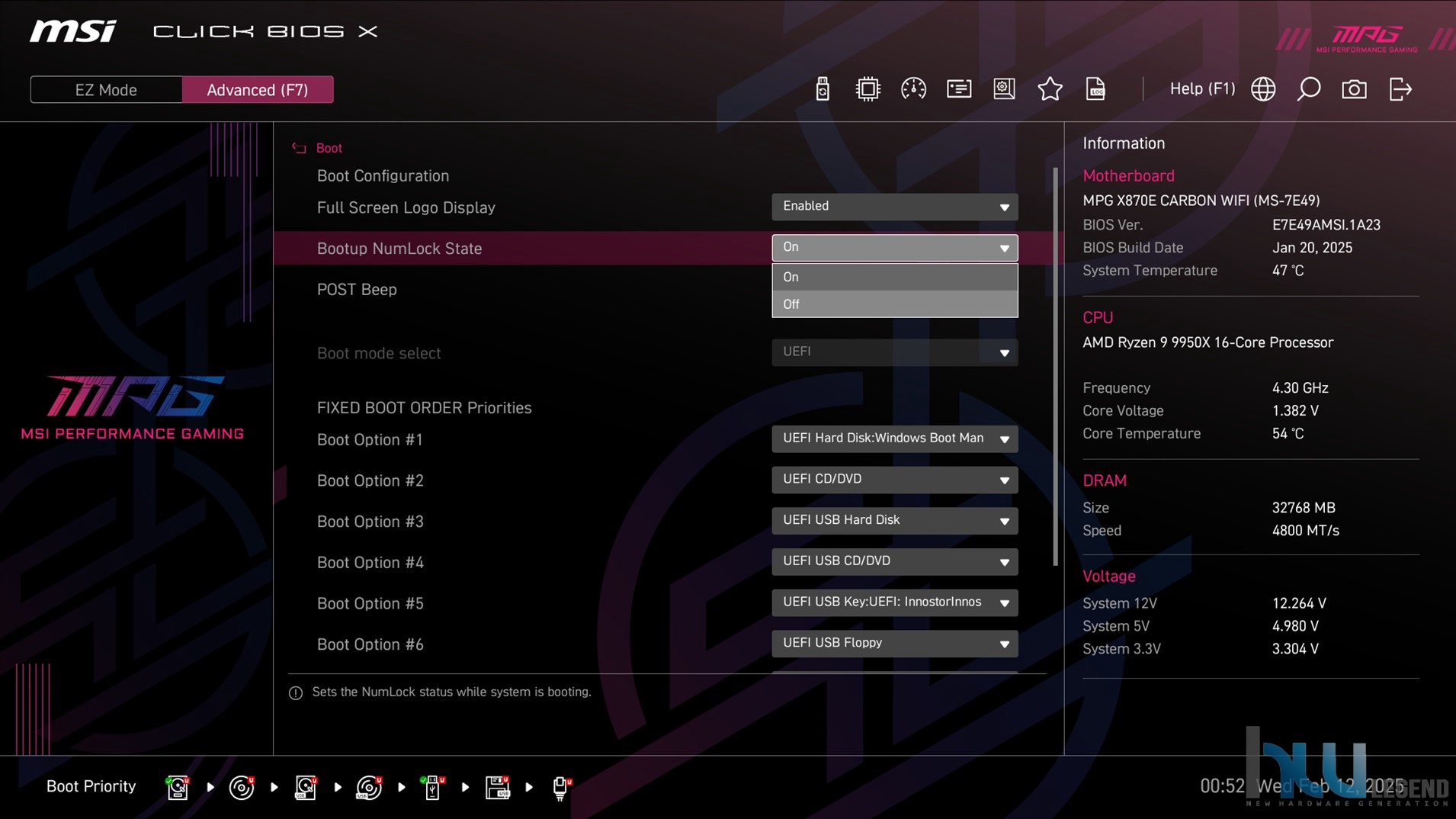Switch to EZ Mode
Screen dimensions: 1456x819
106,89
